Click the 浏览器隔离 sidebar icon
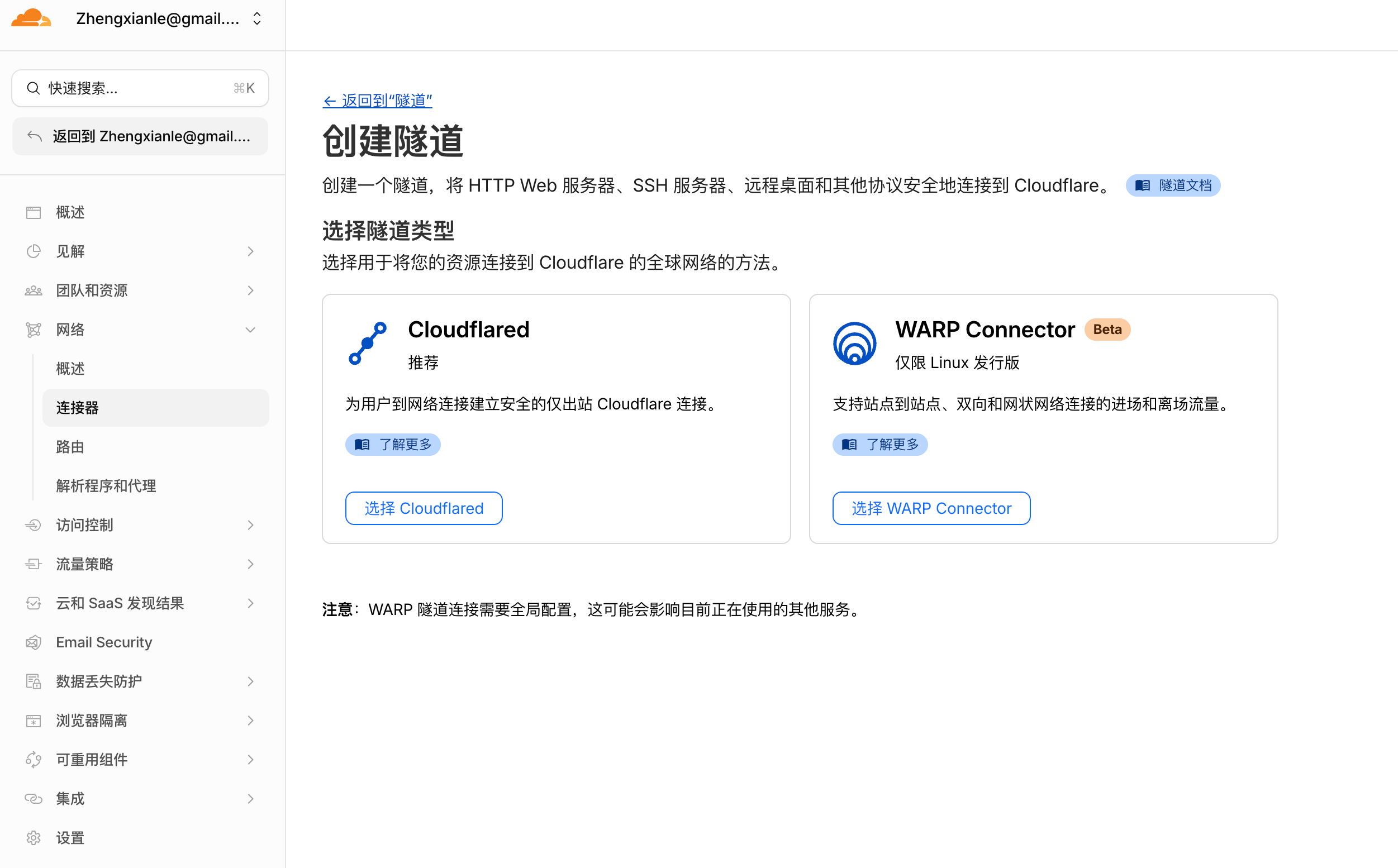This screenshot has height=868, width=1398. point(34,721)
